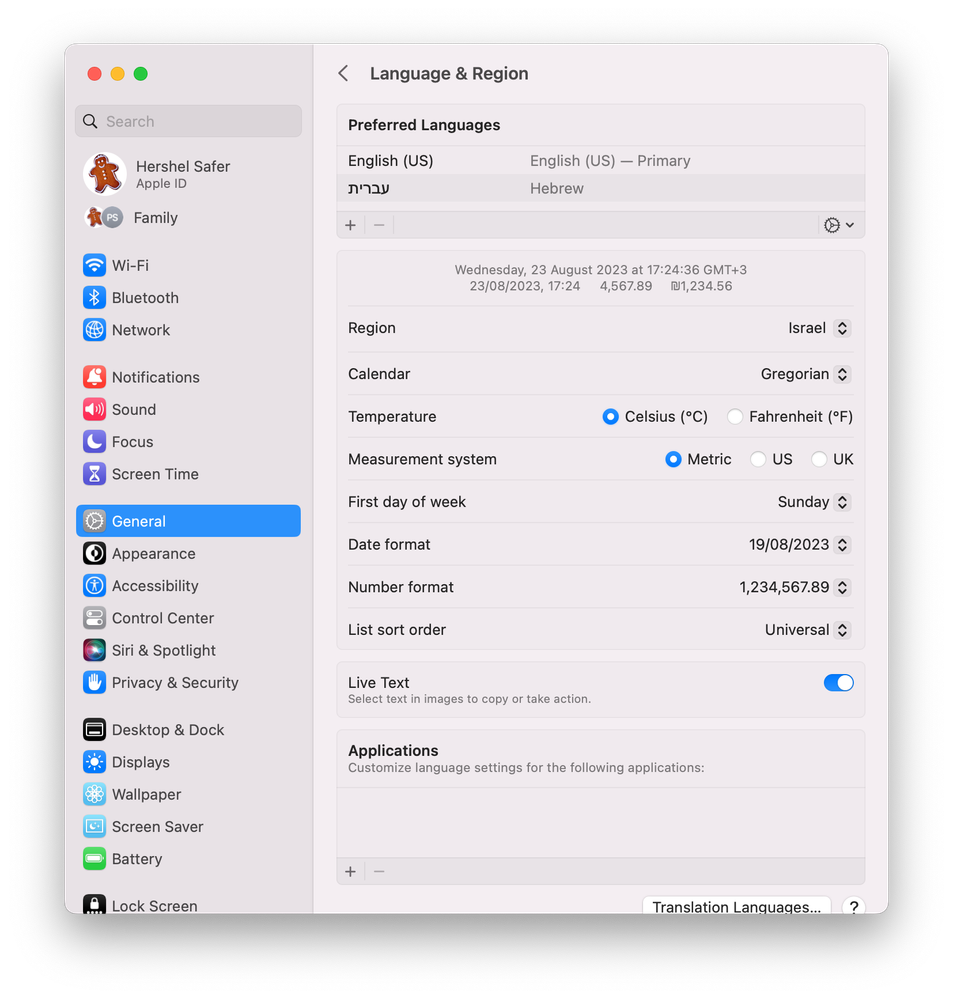Select the Battery icon
The image size is (953, 999).
94,859
